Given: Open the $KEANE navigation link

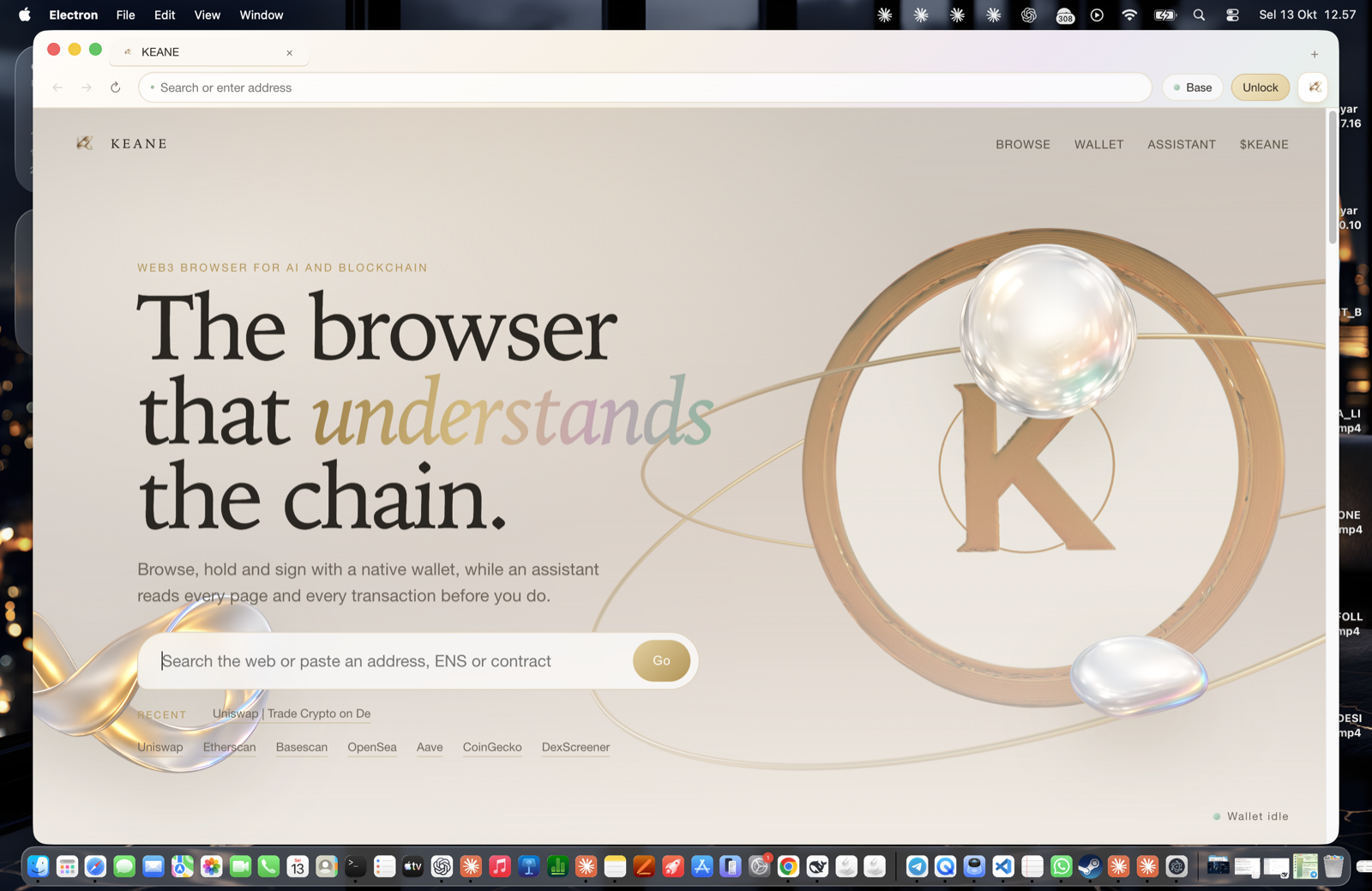Looking at the screenshot, I should click(1264, 145).
